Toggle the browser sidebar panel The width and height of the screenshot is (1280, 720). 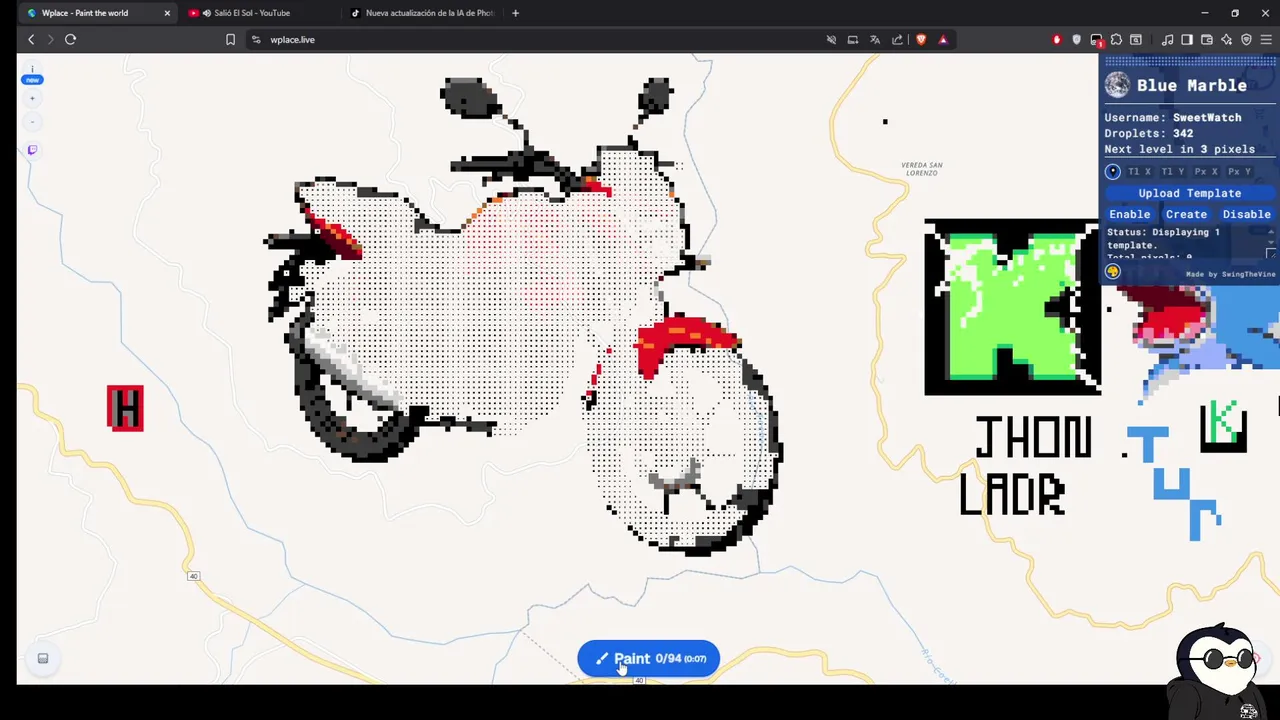[x=1187, y=39]
